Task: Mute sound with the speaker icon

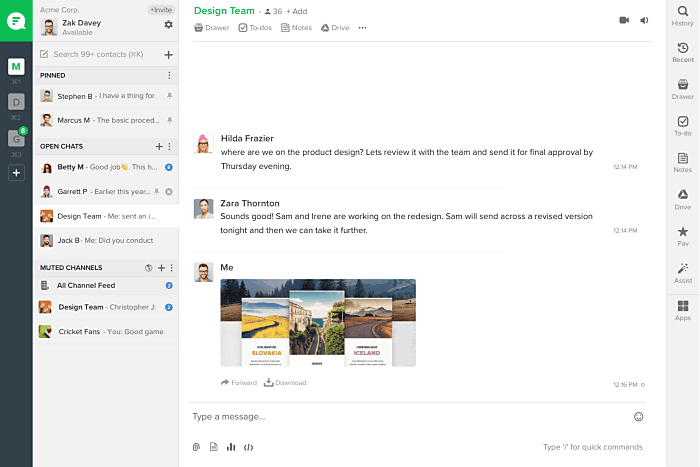Action: click(x=644, y=20)
